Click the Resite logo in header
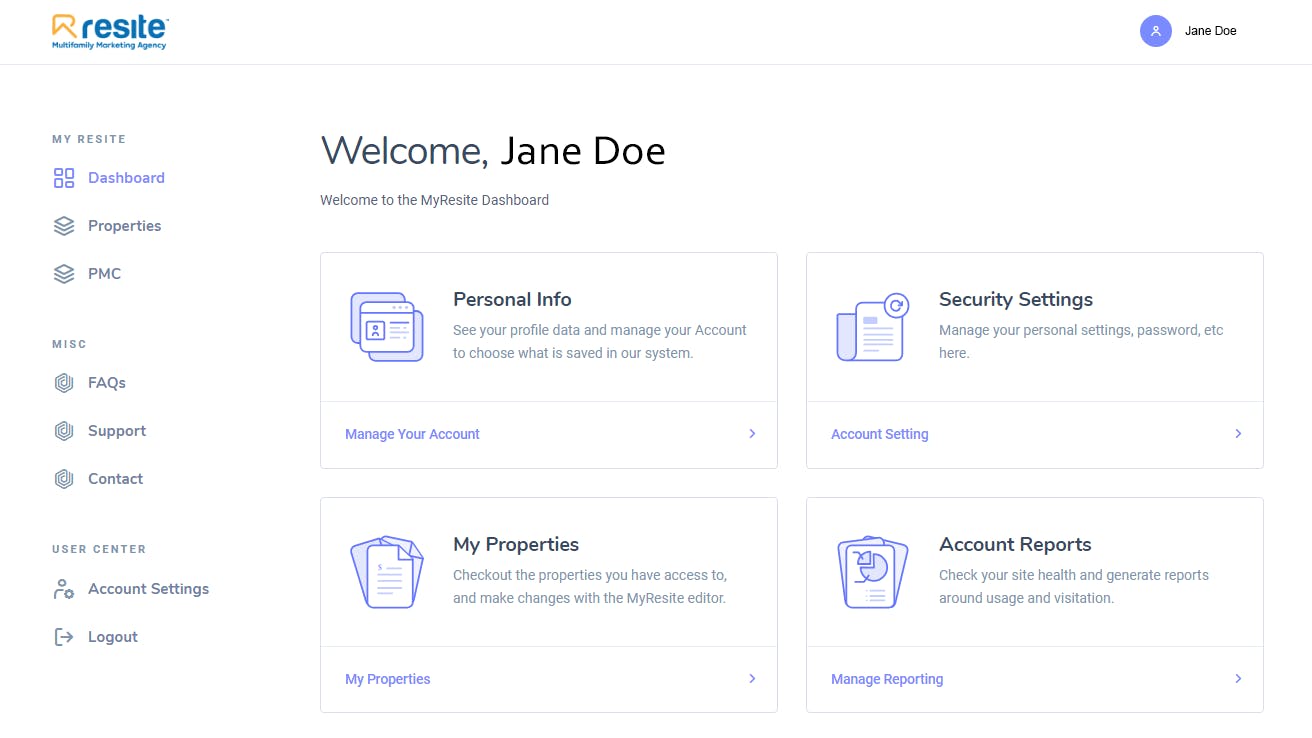Viewport: 1312px width, 738px height. 110,32
